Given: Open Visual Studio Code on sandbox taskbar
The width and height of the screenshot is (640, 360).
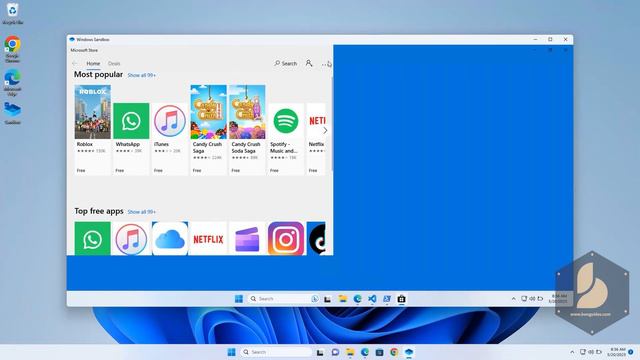Looking at the screenshot, I should click(372, 299).
